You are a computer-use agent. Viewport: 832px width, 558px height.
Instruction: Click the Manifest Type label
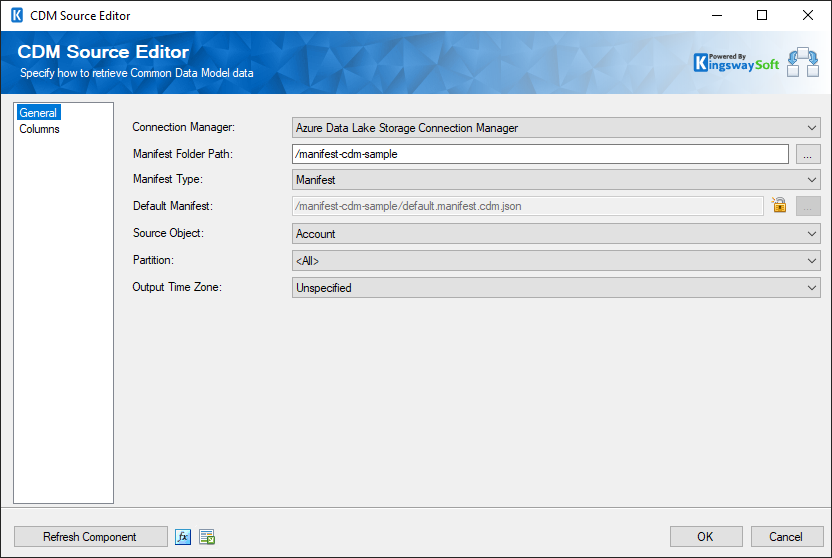tap(168, 179)
